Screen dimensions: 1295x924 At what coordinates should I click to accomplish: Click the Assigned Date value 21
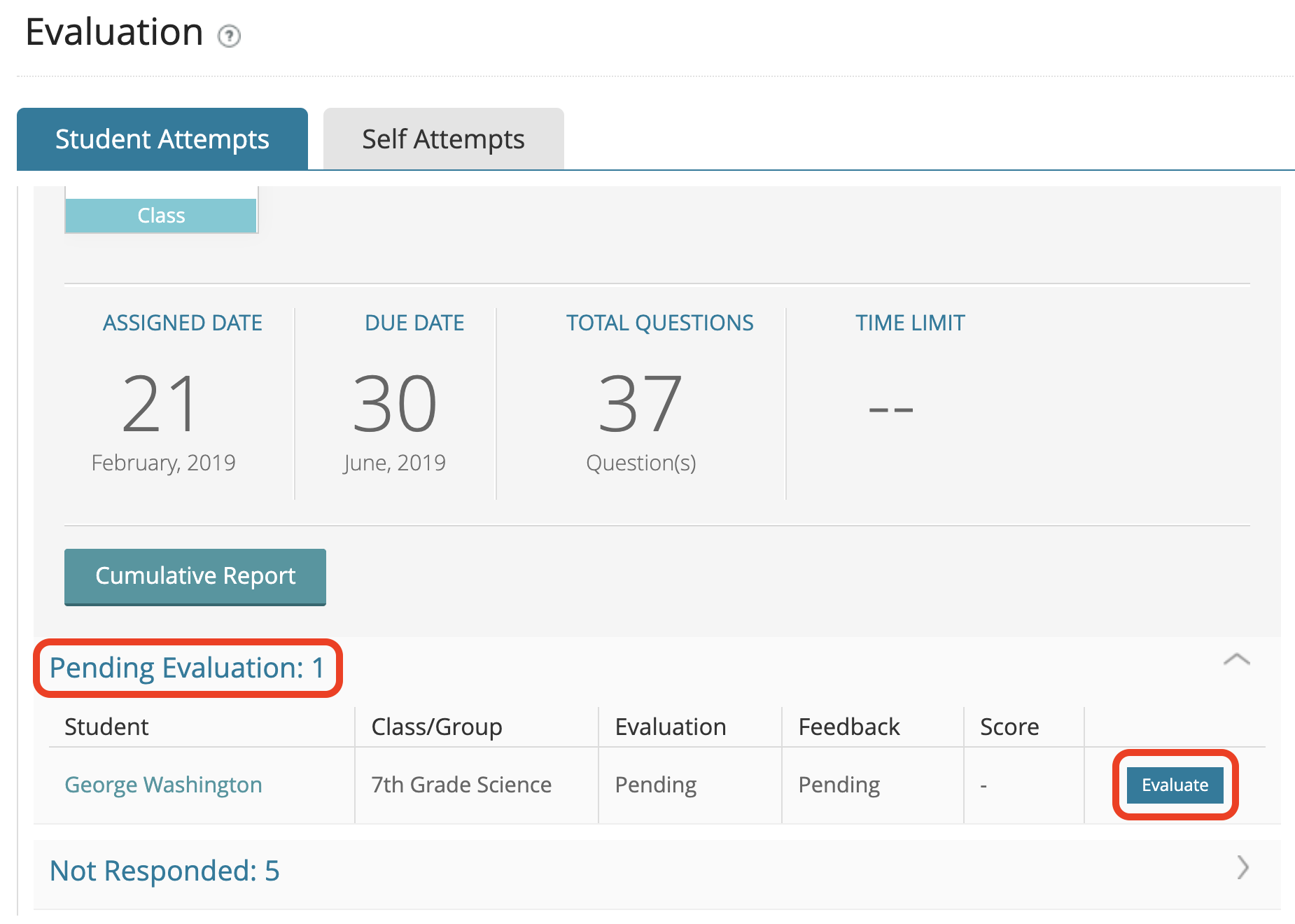[161, 404]
